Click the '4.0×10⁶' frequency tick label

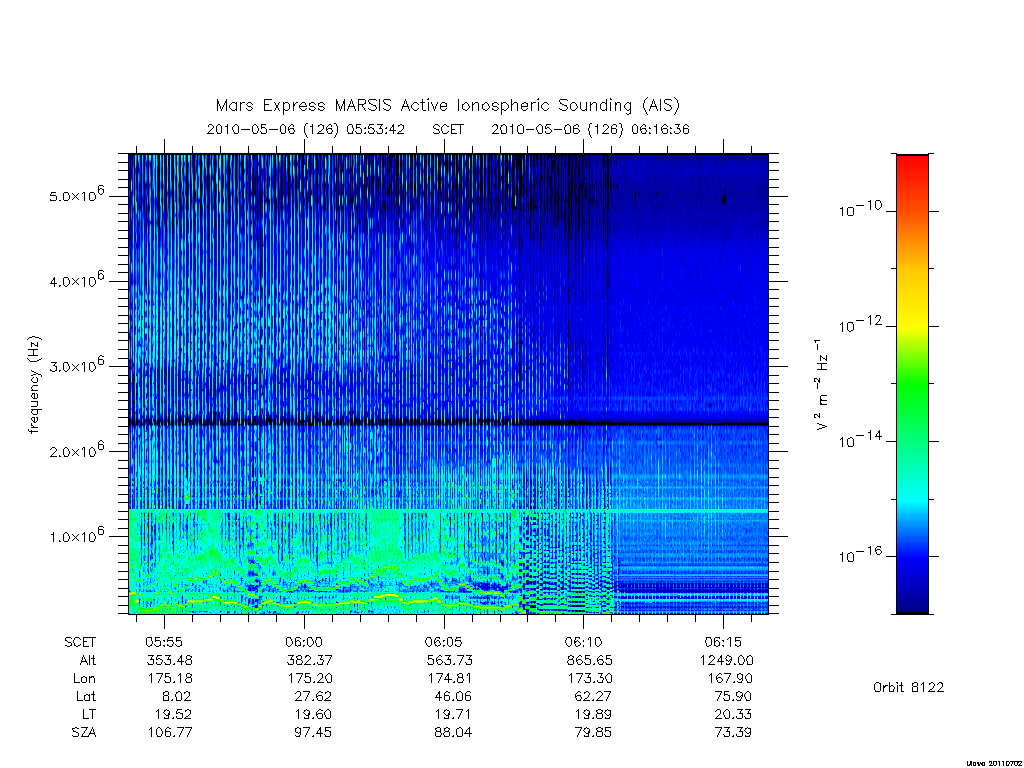[76, 280]
